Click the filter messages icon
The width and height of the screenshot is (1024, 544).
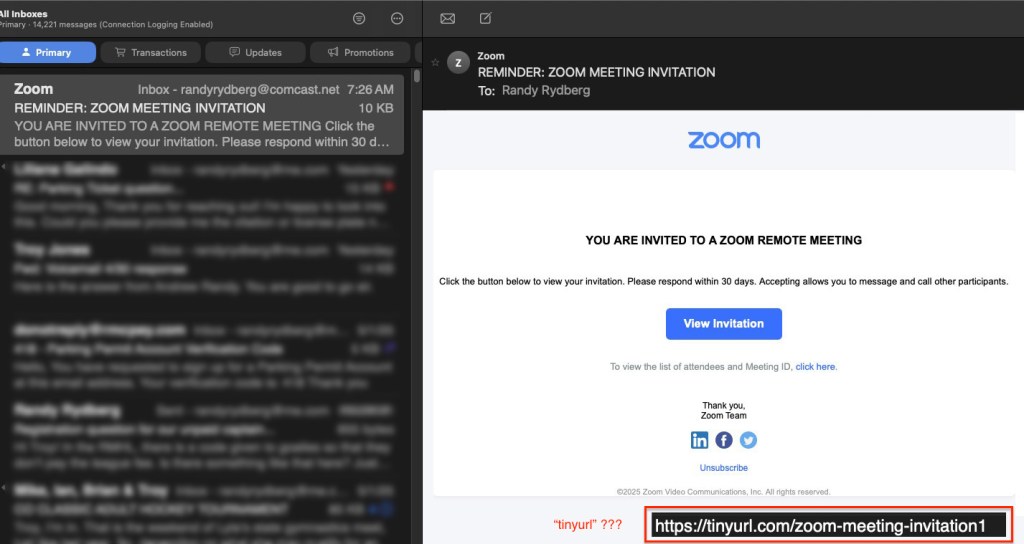[359, 18]
